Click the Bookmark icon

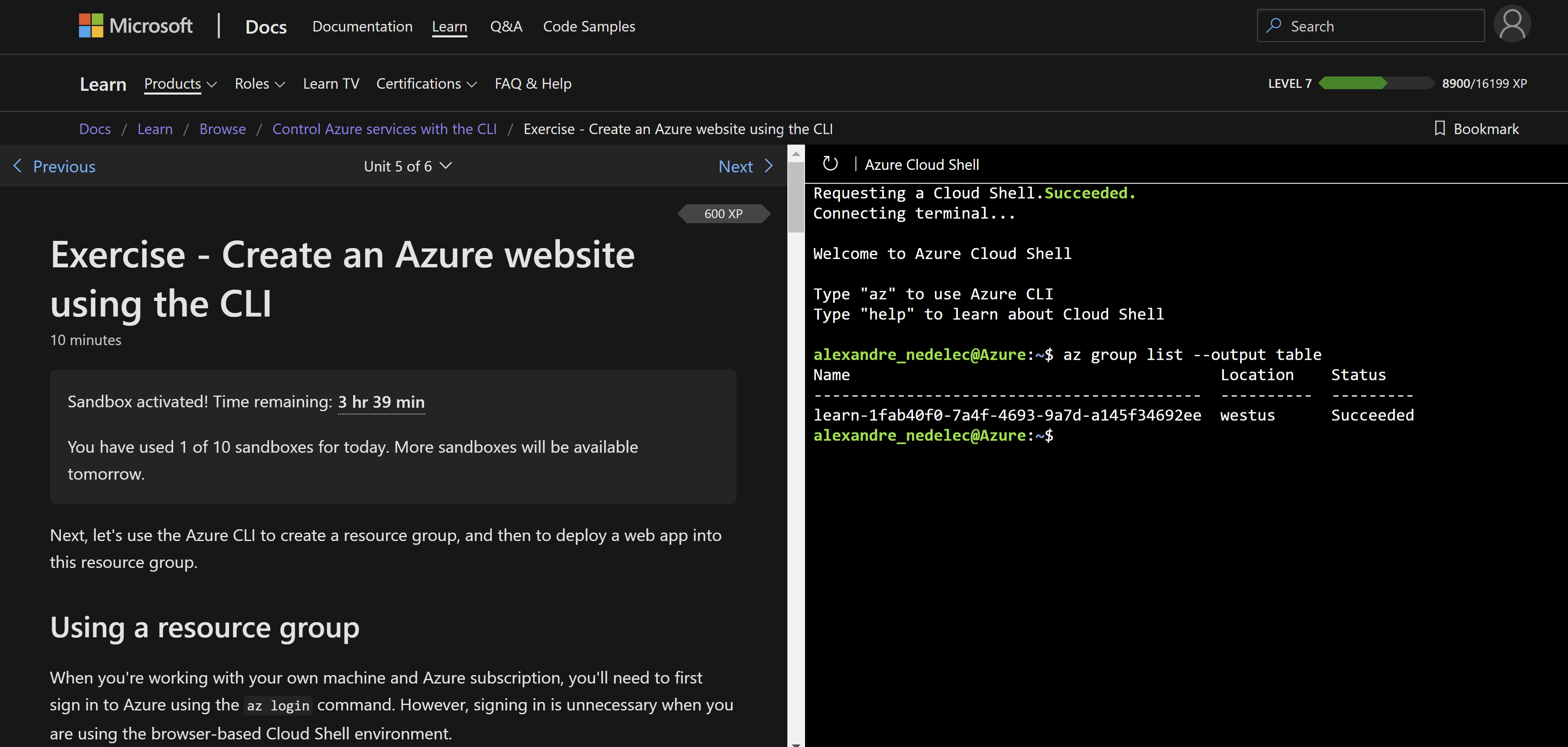(1440, 129)
